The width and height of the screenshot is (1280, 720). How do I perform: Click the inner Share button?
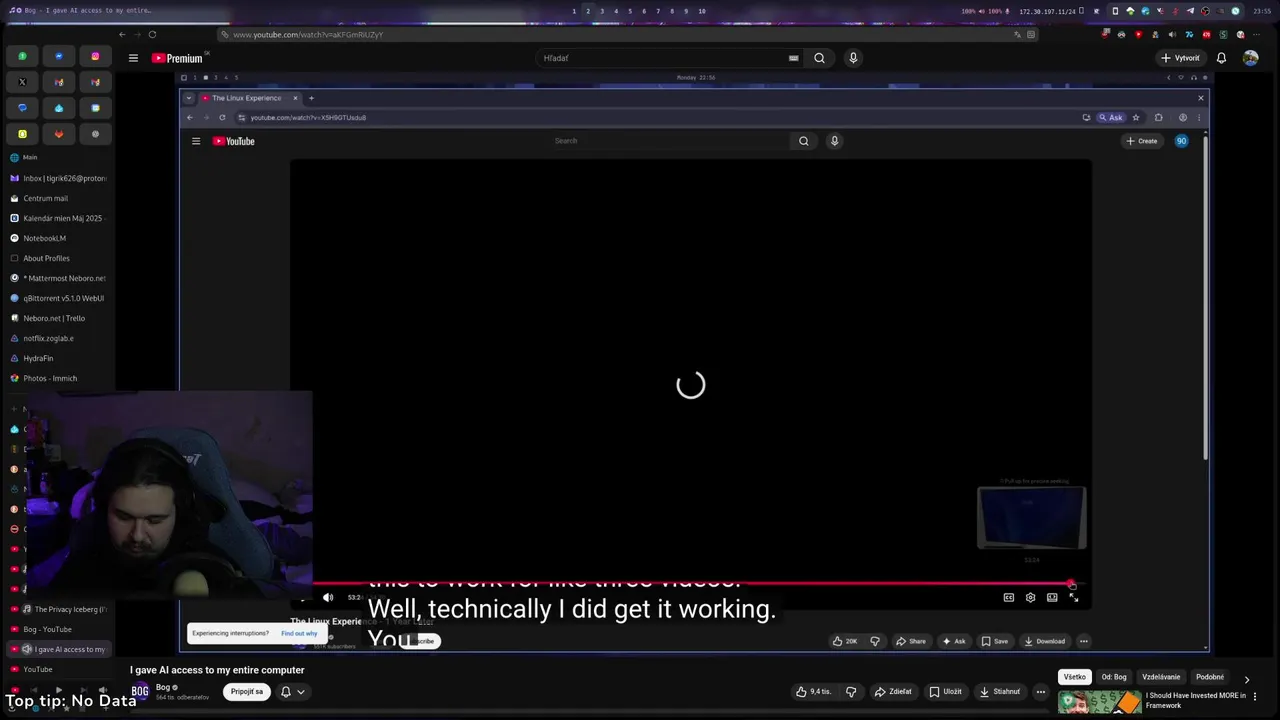(x=910, y=641)
